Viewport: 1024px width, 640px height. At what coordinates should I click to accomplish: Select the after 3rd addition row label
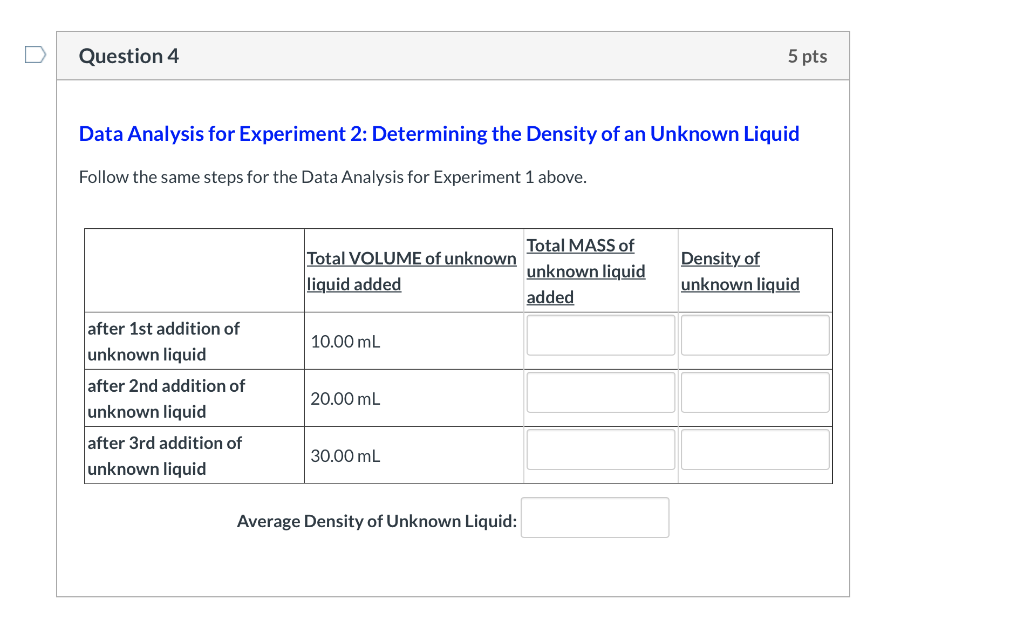(x=163, y=455)
